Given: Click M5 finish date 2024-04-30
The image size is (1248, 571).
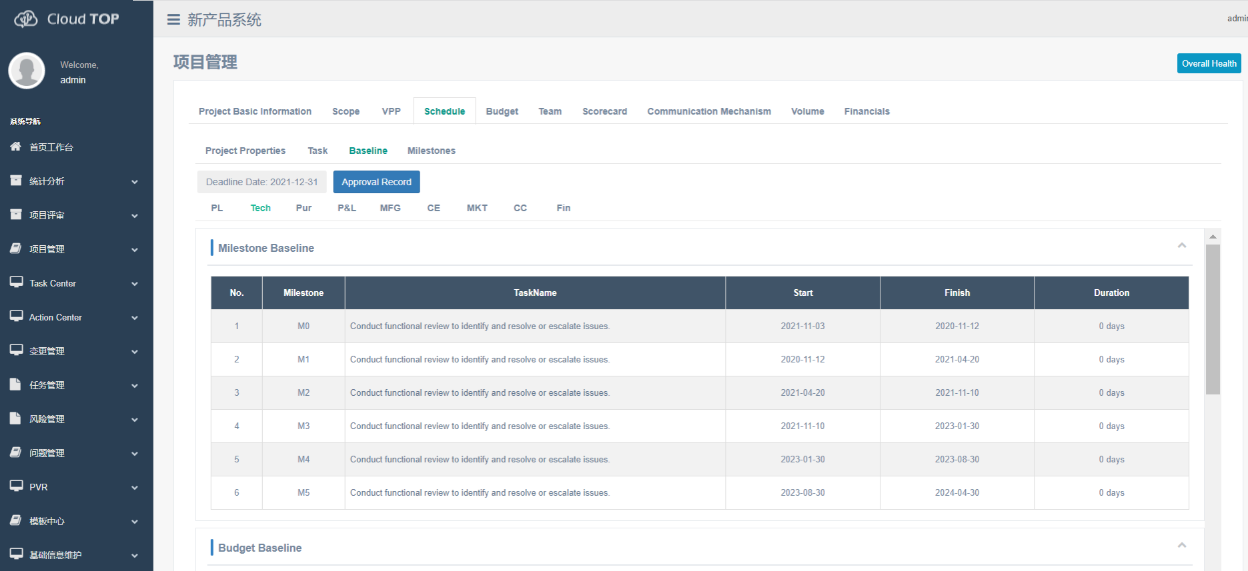Looking at the screenshot, I should pyautogui.click(x=957, y=493).
